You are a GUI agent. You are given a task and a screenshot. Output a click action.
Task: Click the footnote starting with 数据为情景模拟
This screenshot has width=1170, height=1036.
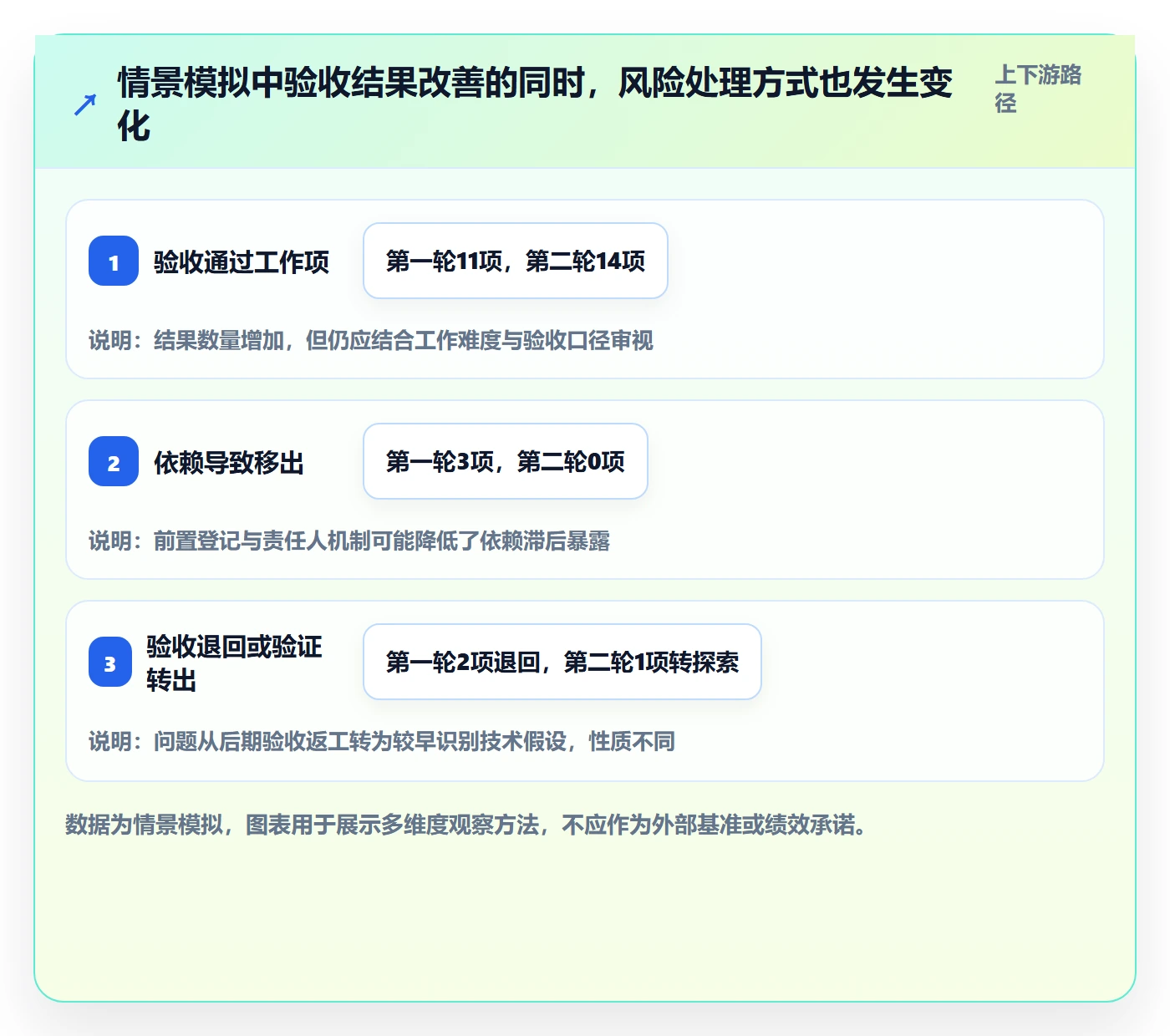pyautogui.click(x=466, y=825)
